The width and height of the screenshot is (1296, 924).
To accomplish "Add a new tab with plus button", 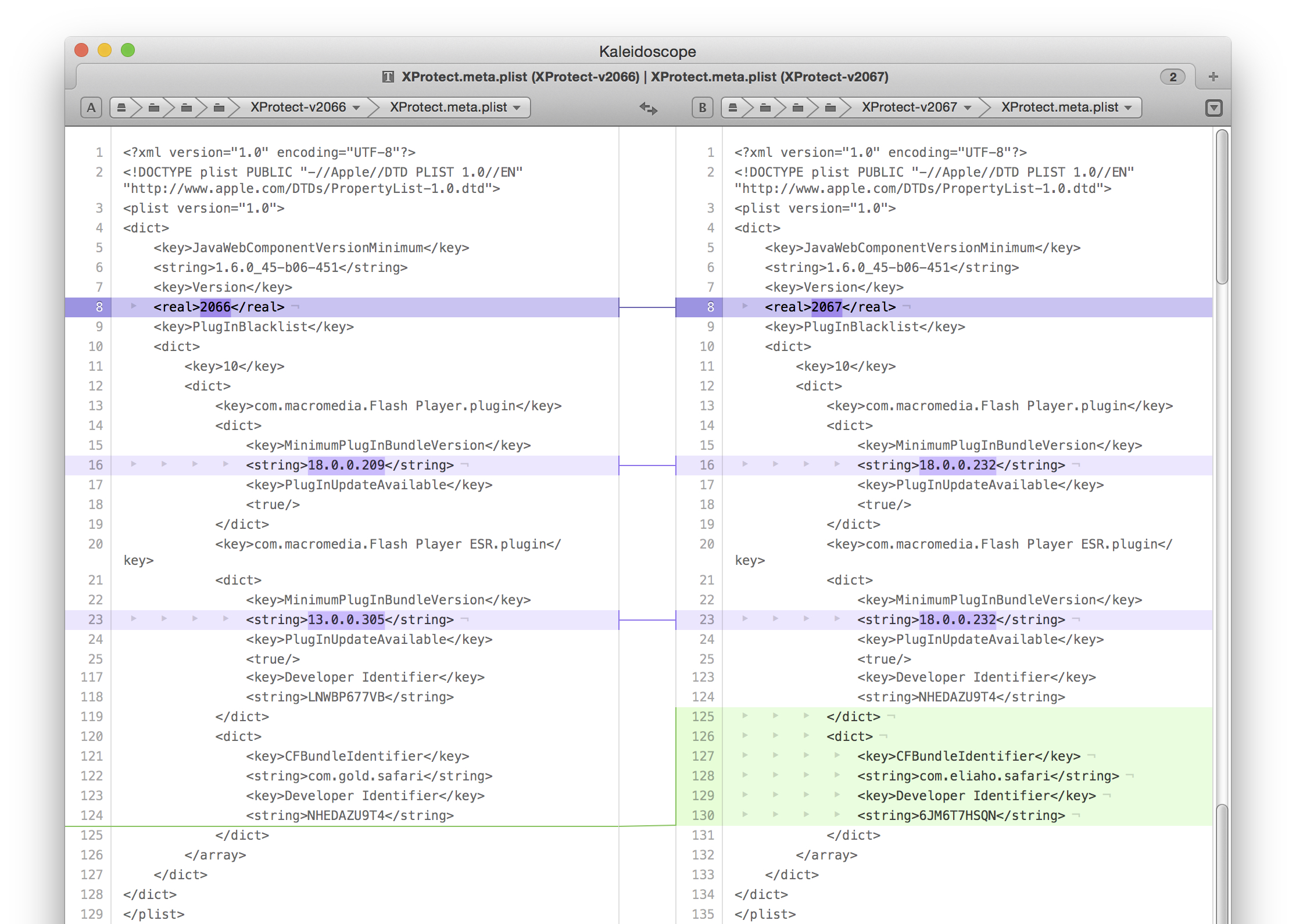I will click(1213, 77).
